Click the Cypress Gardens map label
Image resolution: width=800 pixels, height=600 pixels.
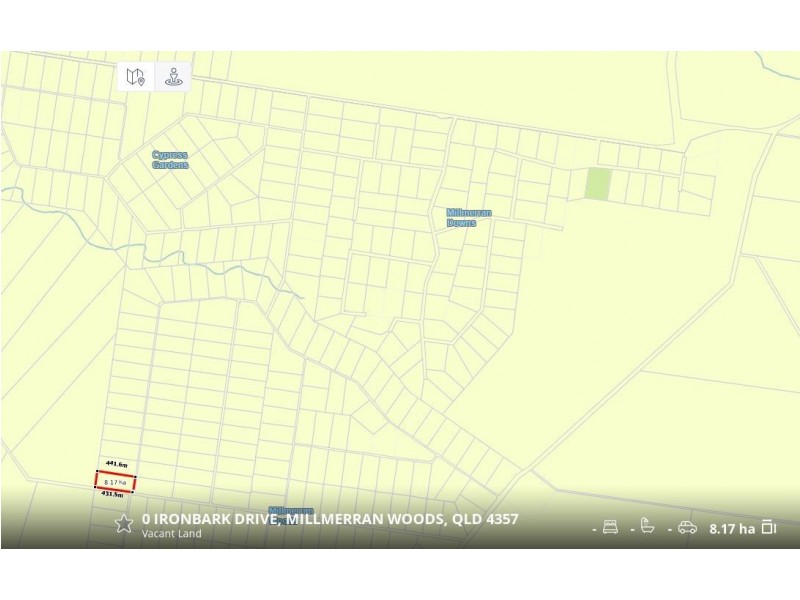[x=170, y=160]
